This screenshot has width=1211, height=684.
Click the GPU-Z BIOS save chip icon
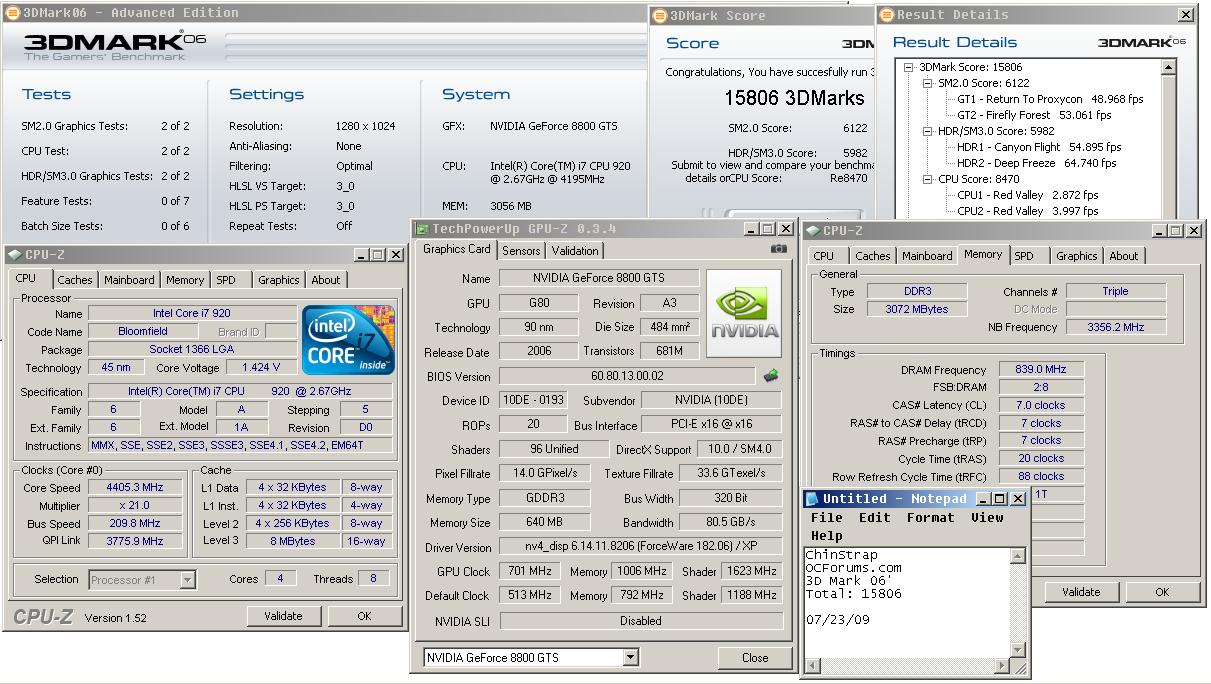pos(770,376)
